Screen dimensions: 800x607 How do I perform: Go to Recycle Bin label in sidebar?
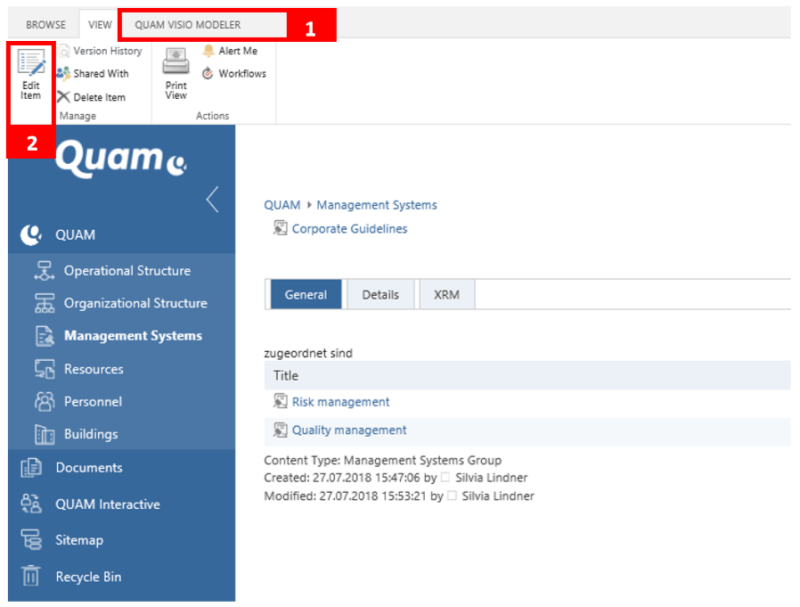pos(89,577)
